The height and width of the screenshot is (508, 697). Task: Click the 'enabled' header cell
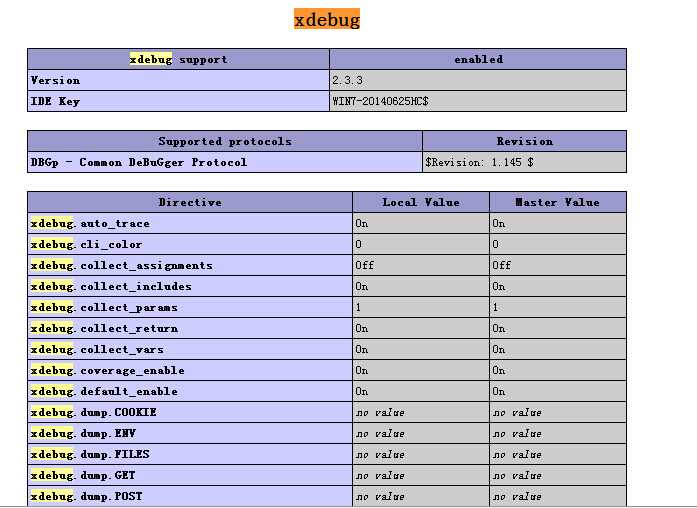pyautogui.click(x=478, y=59)
